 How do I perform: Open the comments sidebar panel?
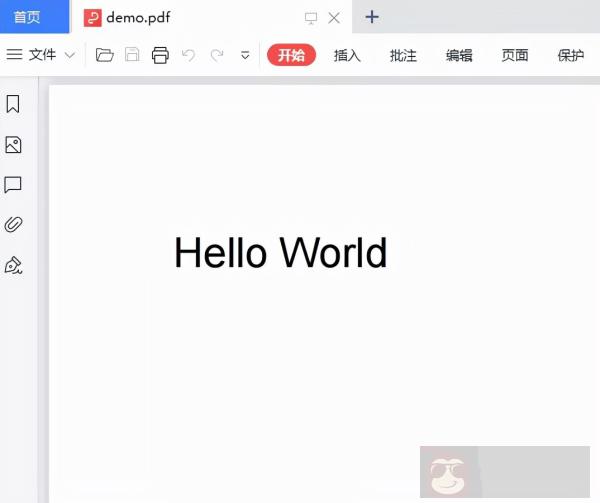point(13,185)
